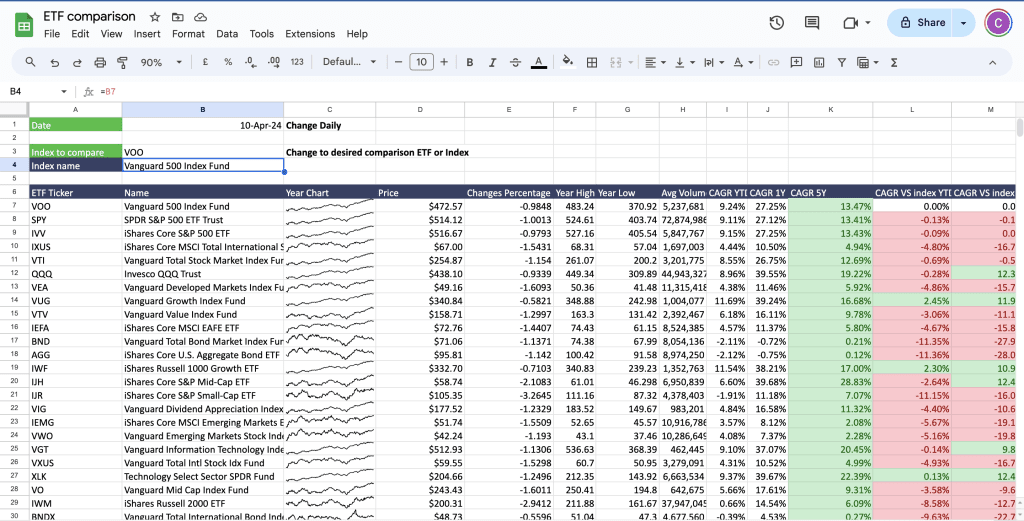Toggle strikethrough formatting
The image size is (1024, 521).
pyautogui.click(x=516, y=62)
